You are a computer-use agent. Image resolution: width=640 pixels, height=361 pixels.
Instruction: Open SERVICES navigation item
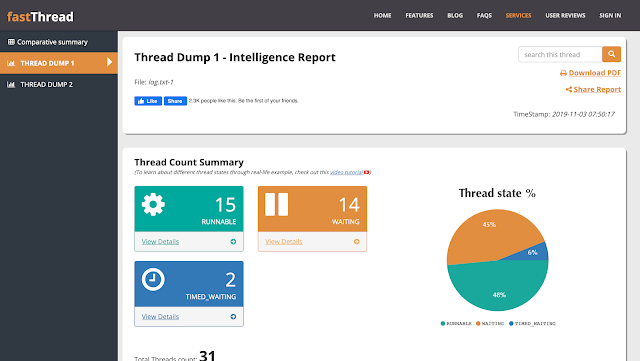coord(518,16)
